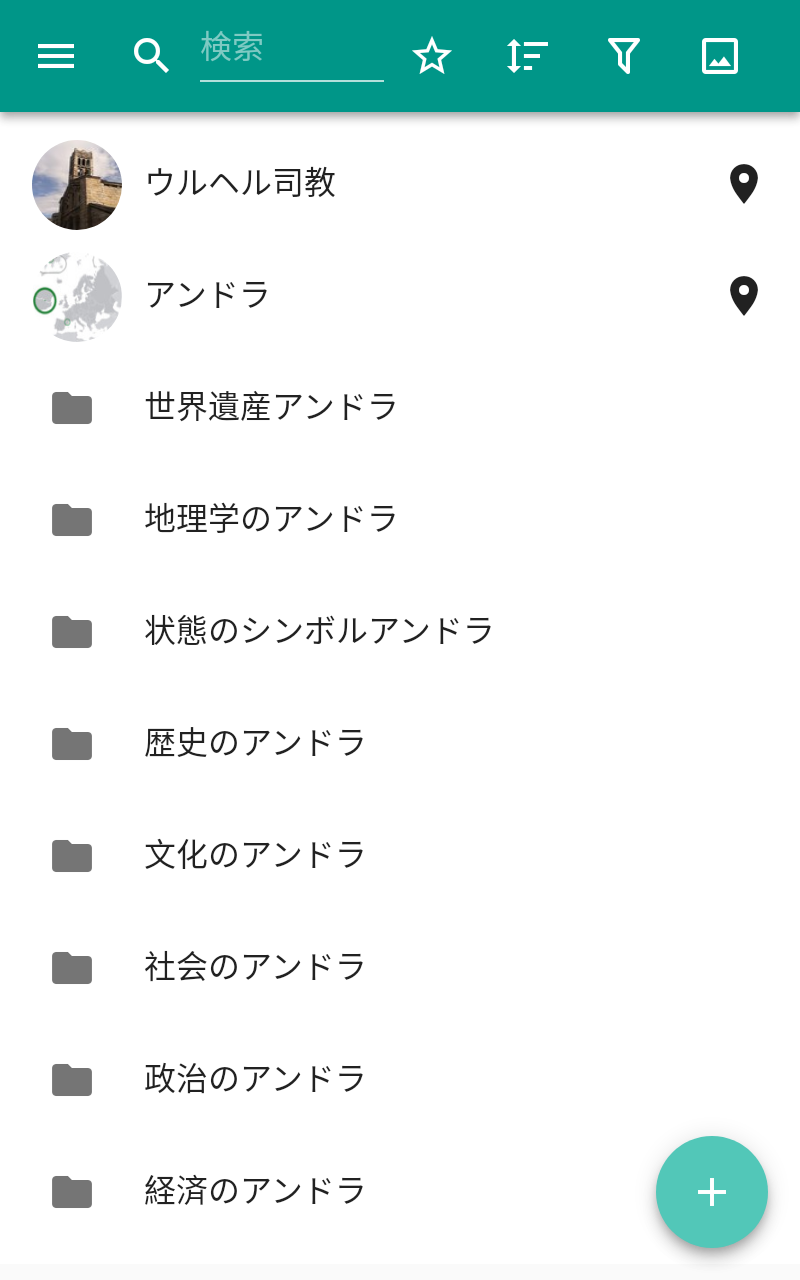Select the 政治のアンドラ entry
Viewport: 800px width, 1280px height.
tap(255, 1079)
